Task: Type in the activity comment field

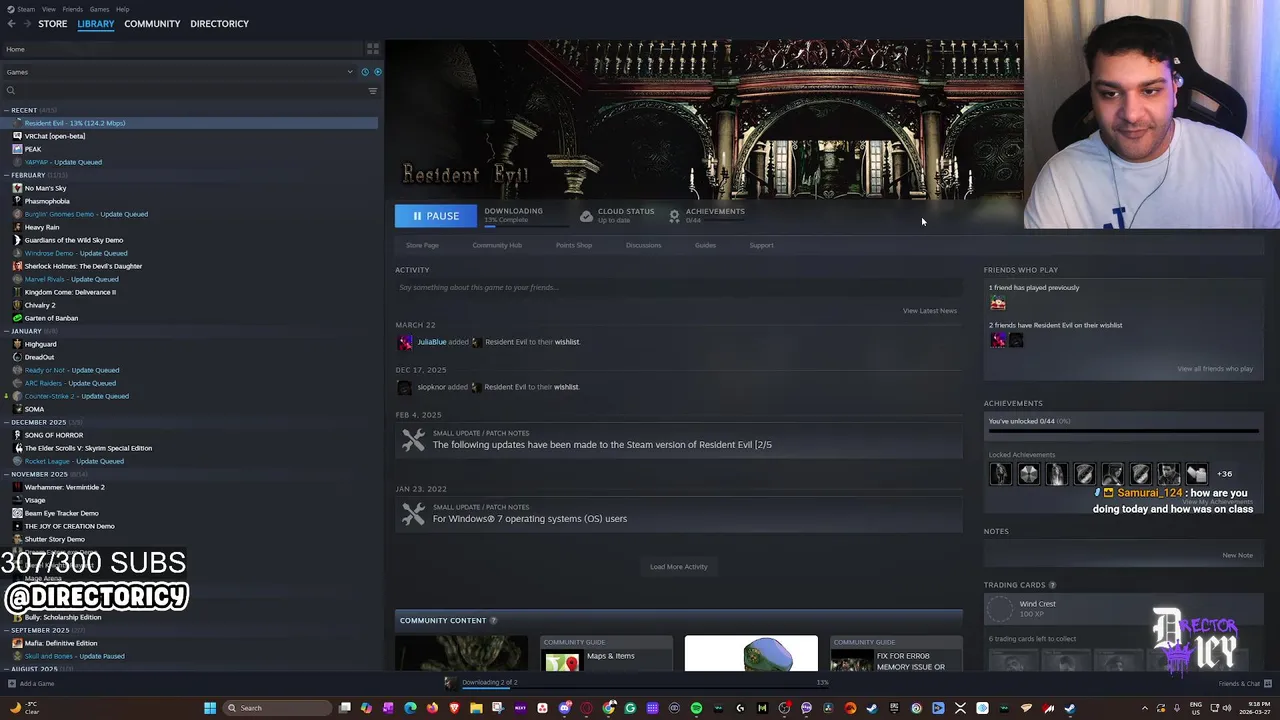Action: (678, 287)
